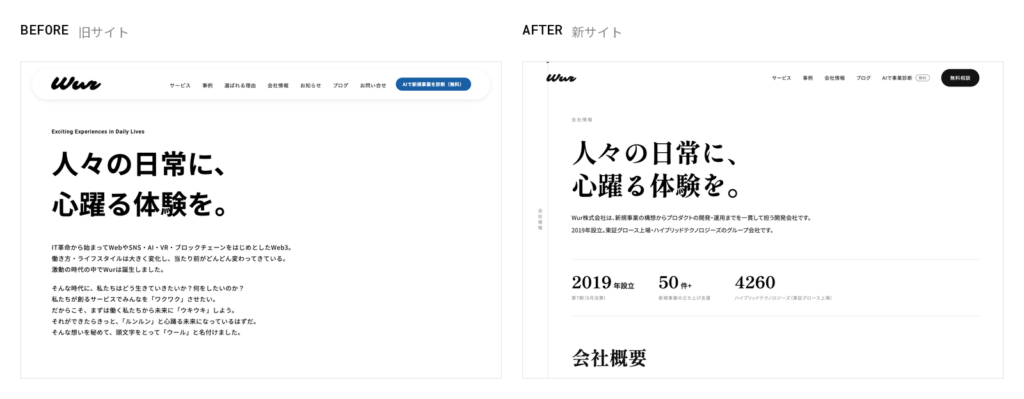This screenshot has height=399, width=1024.
Task: Click the 無料 badge next to AIで事業診断
Action: (x=922, y=78)
